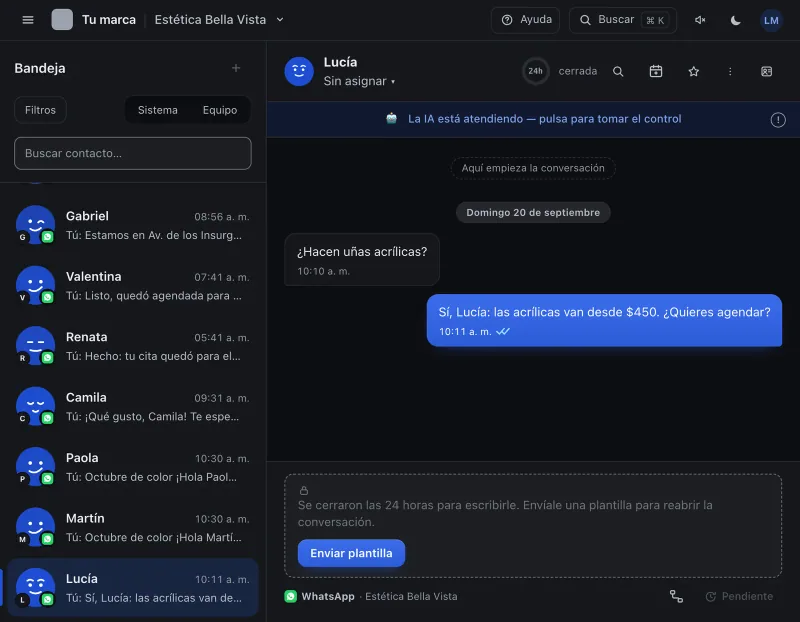The image size is (800, 622).
Task: Click the 'Domingo 20 de septiembre' date chip
Action: point(533,213)
